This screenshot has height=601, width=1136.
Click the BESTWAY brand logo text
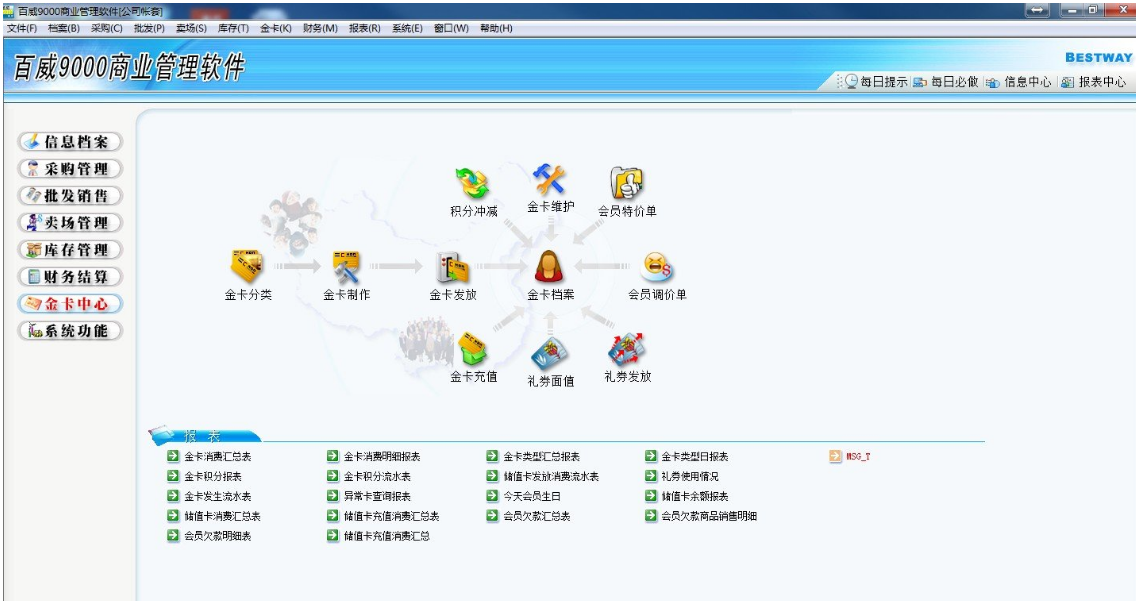click(1098, 58)
